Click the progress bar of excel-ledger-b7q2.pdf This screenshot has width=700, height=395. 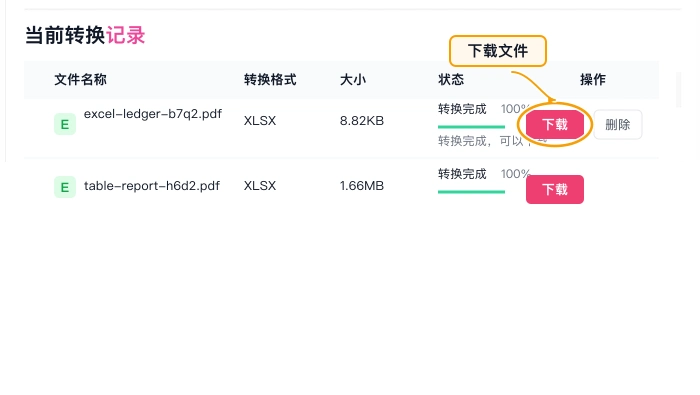pyautogui.click(x=471, y=127)
